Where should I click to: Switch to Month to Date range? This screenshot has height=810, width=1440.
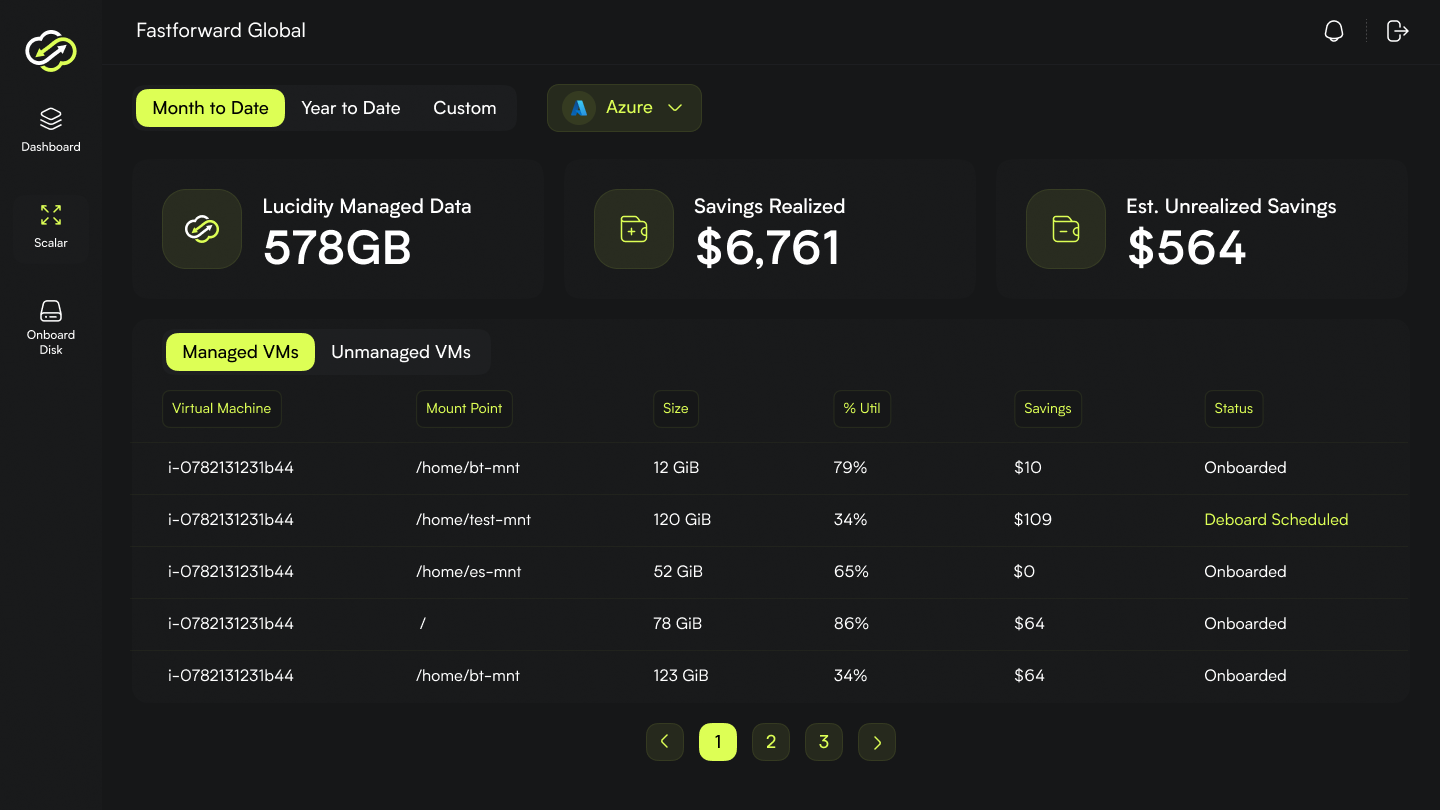click(210, 108)
